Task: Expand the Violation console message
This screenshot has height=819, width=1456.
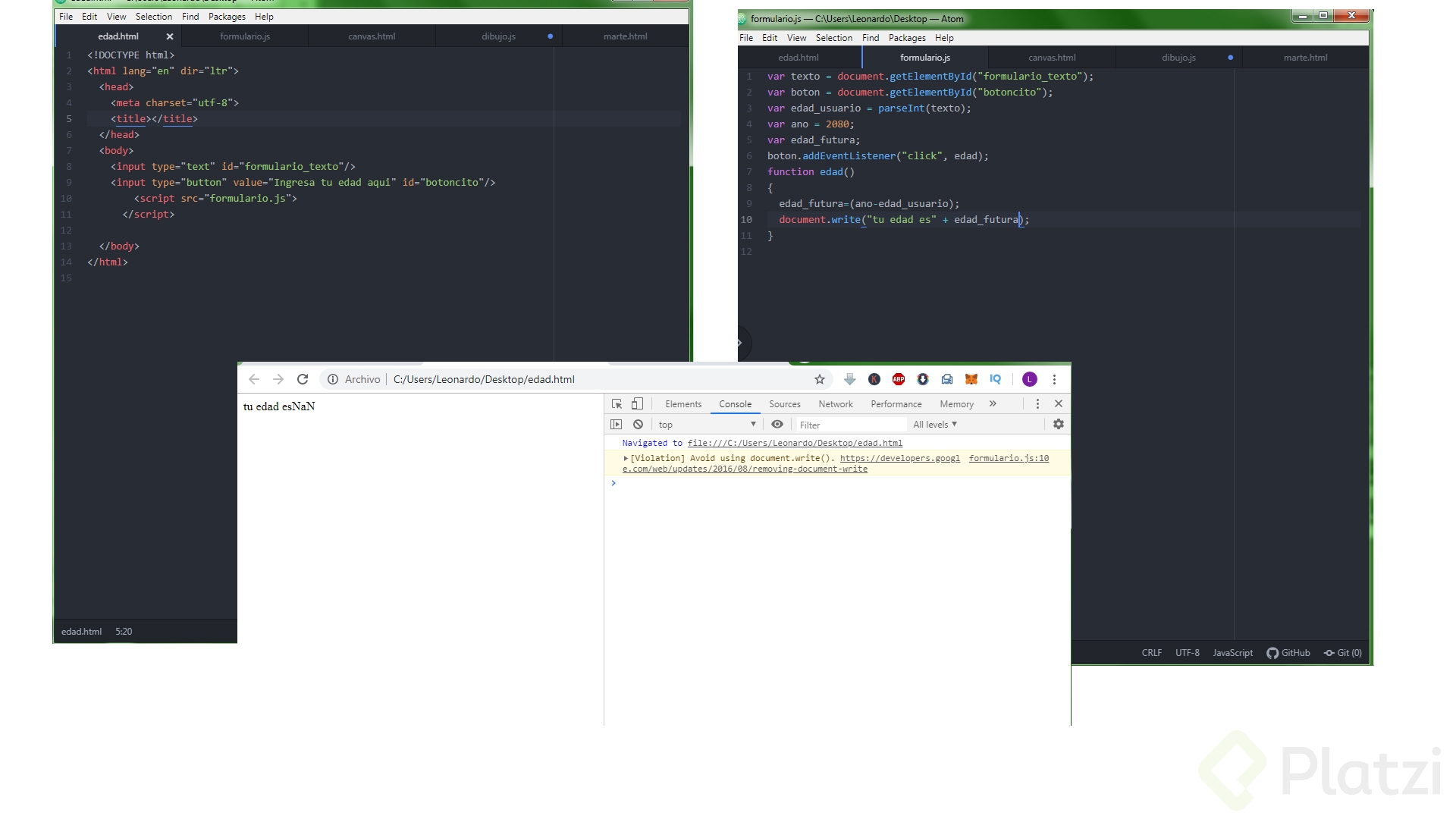Action: [x=626, y=458]
